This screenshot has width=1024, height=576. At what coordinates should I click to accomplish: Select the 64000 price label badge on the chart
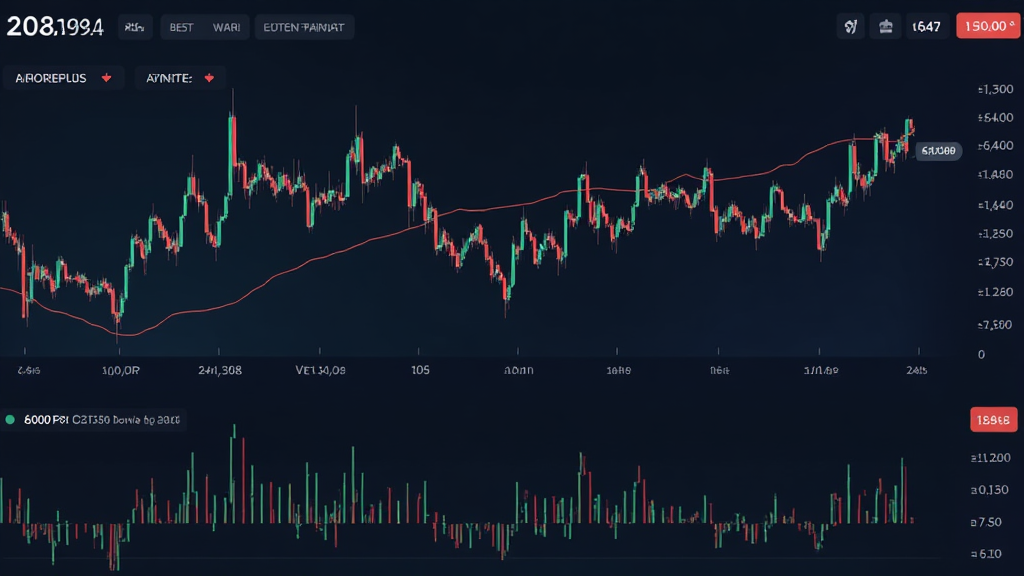[937, 150]
